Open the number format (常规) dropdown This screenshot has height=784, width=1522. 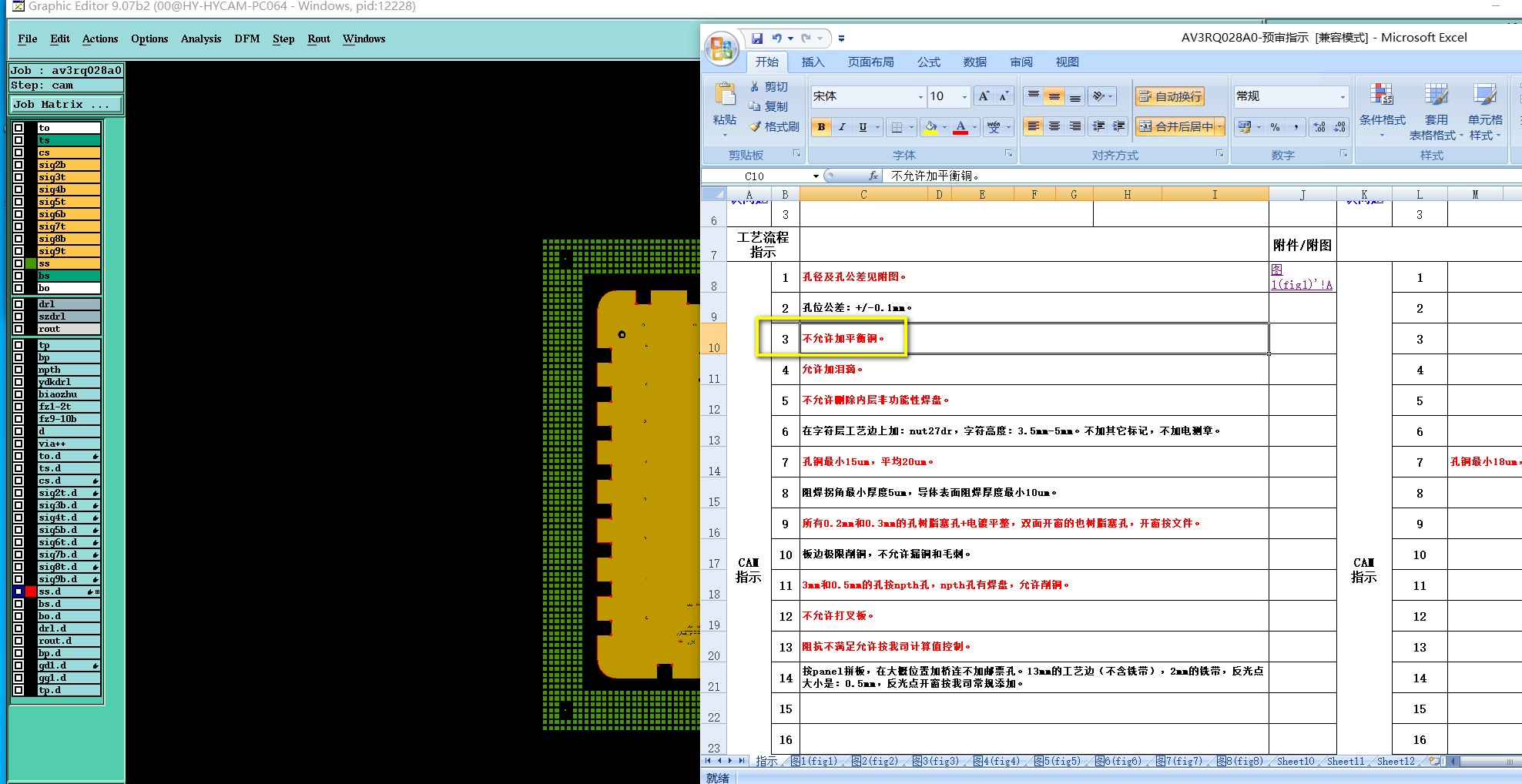click(1343, 97)
